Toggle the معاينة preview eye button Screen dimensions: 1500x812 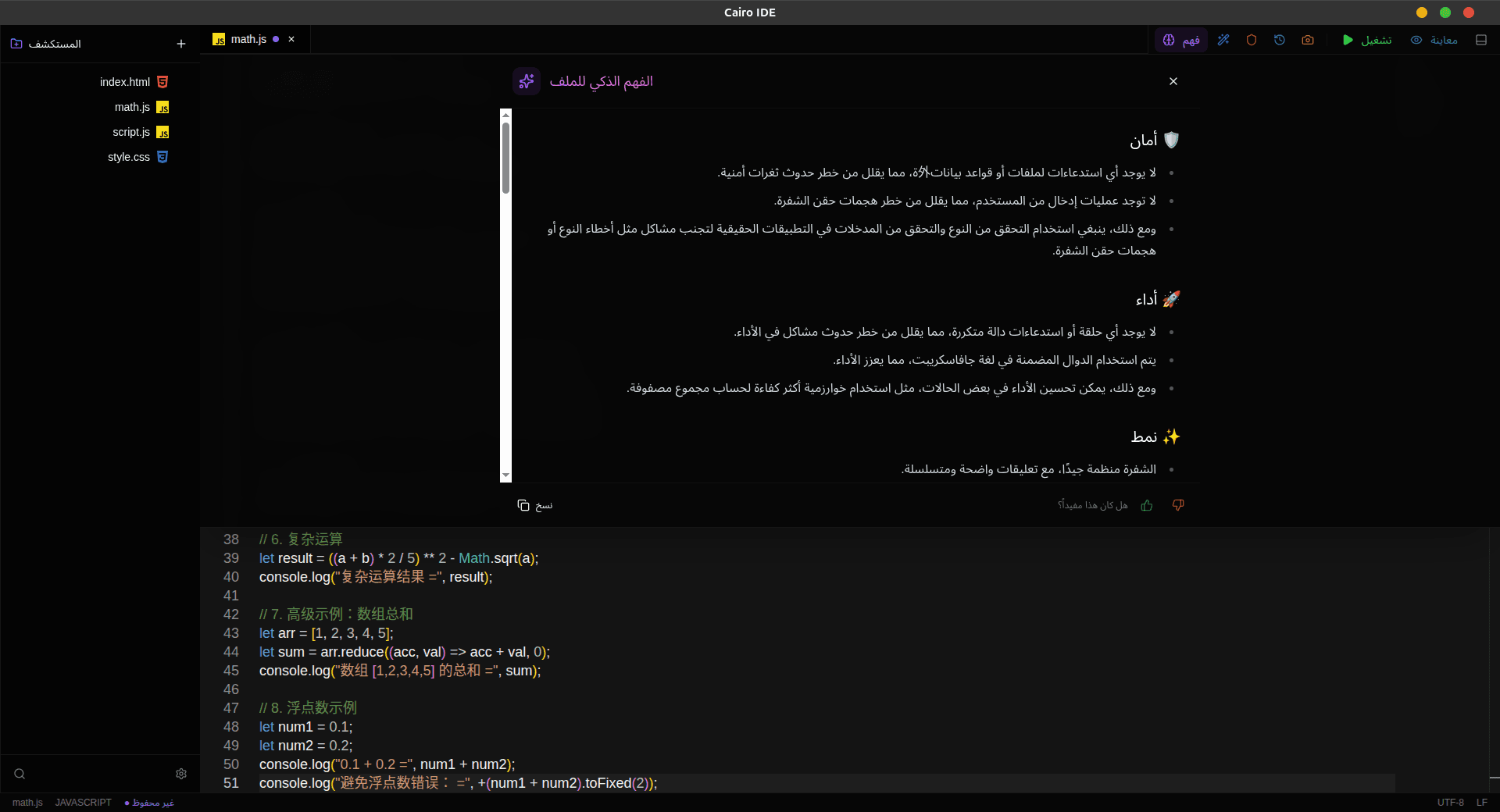click(1434, 40)
